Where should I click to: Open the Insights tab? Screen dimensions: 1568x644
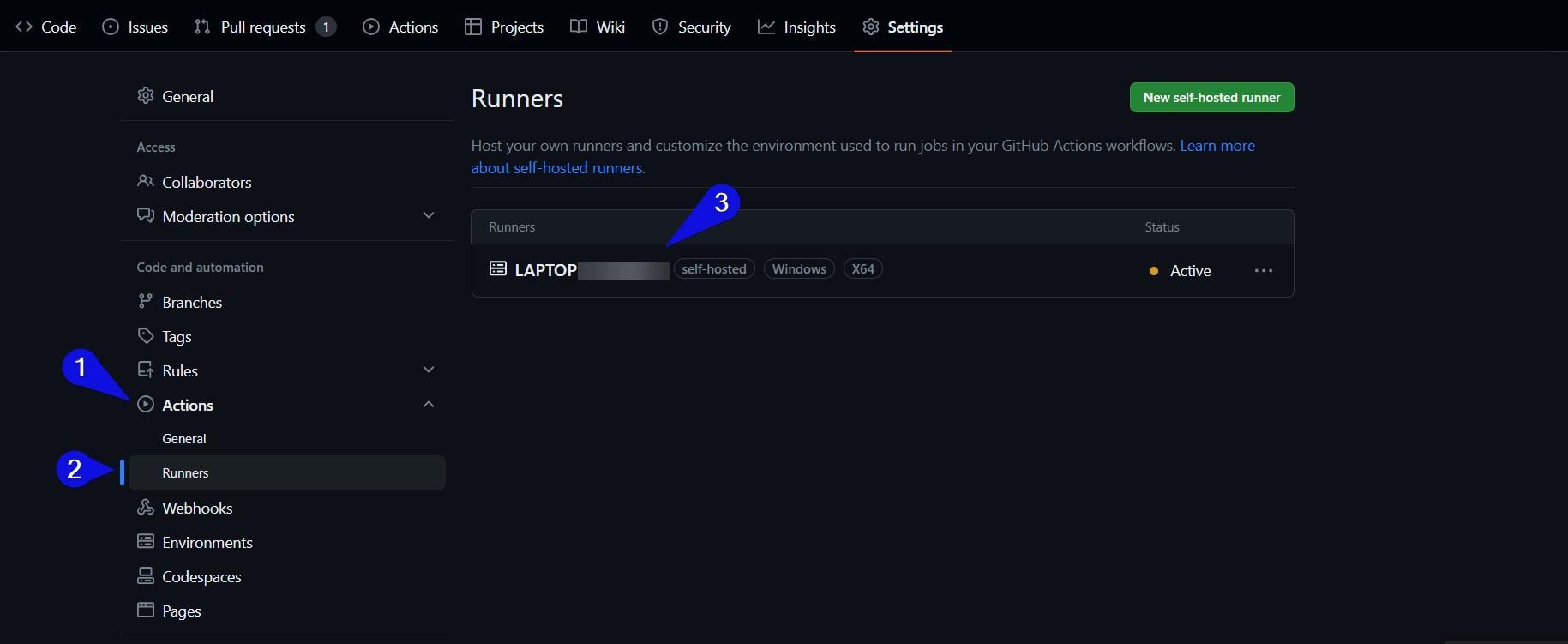(x=808, y=27)
